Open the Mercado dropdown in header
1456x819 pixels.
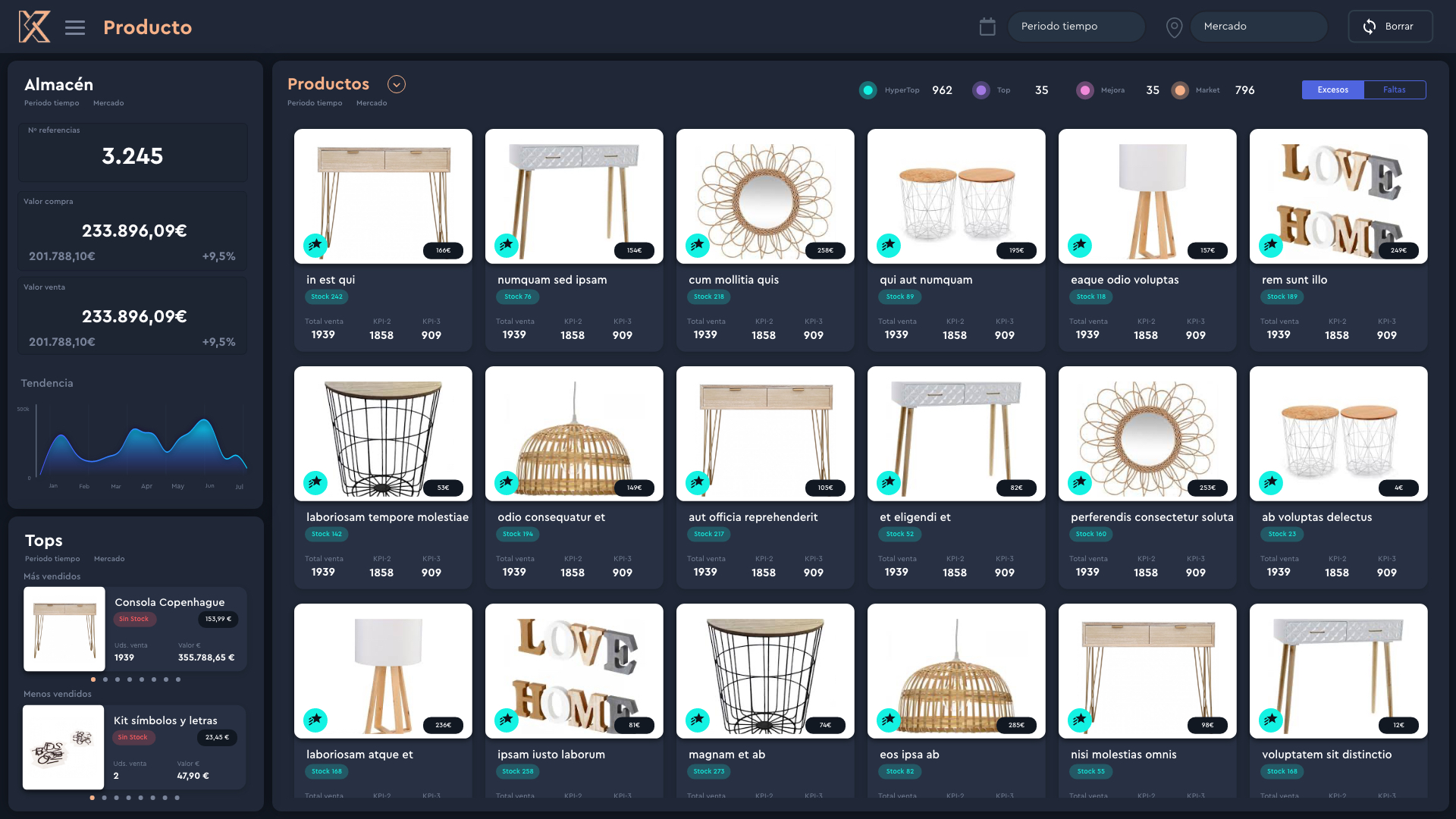pos(1258,27)
